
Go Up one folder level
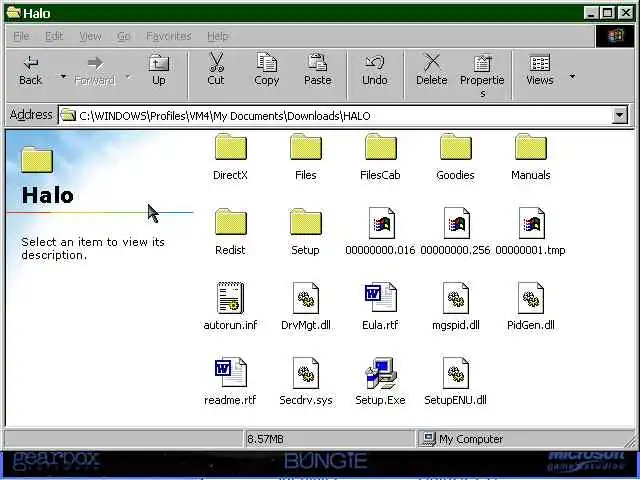pyautogui.click(x=158, y=71)
